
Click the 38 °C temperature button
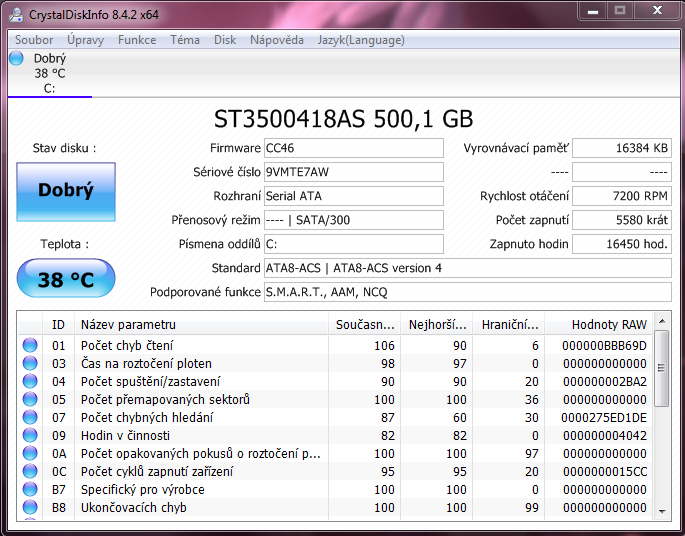(66, 279)
